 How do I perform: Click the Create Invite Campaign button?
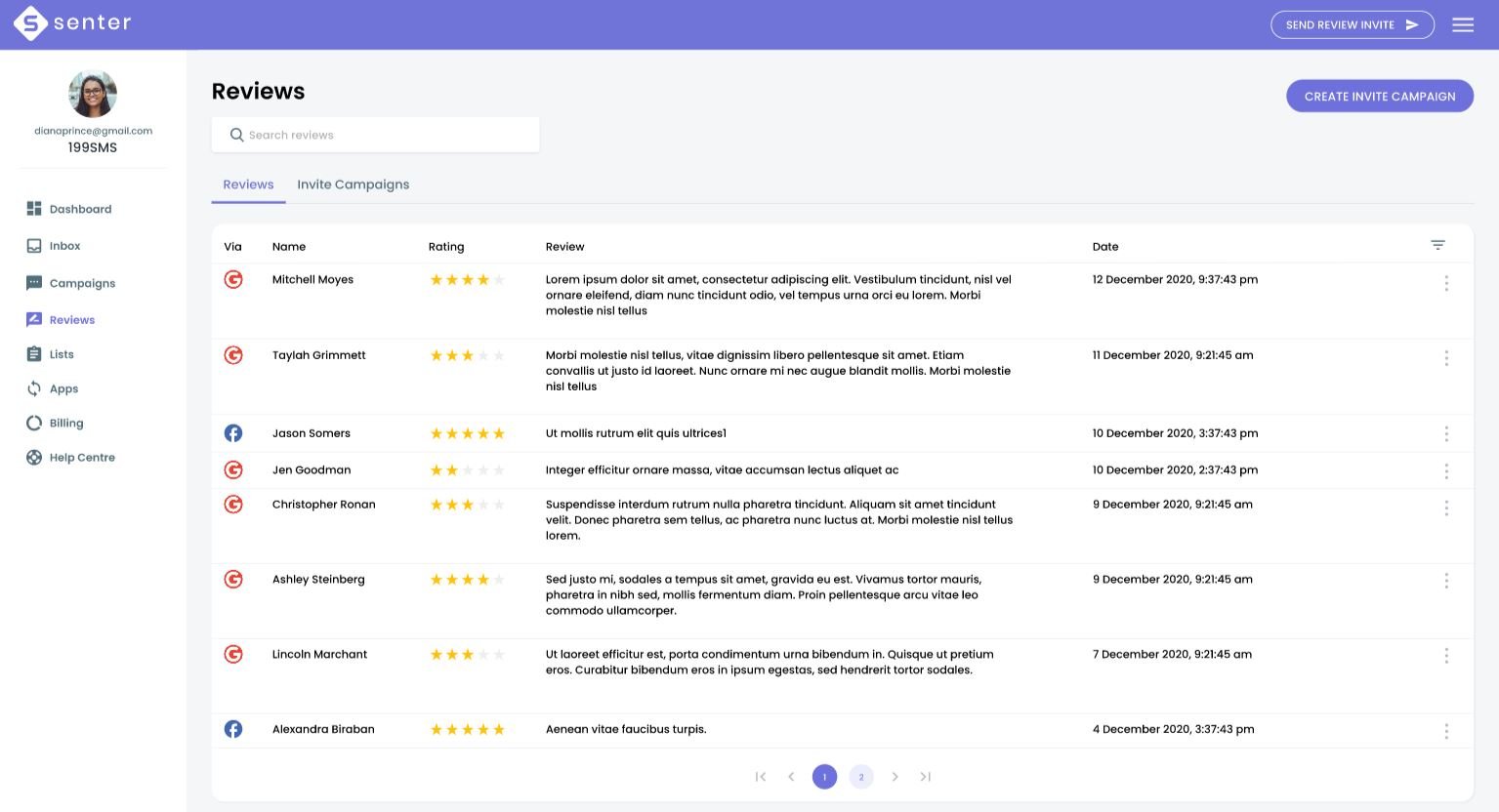(x=1379, y=96)
